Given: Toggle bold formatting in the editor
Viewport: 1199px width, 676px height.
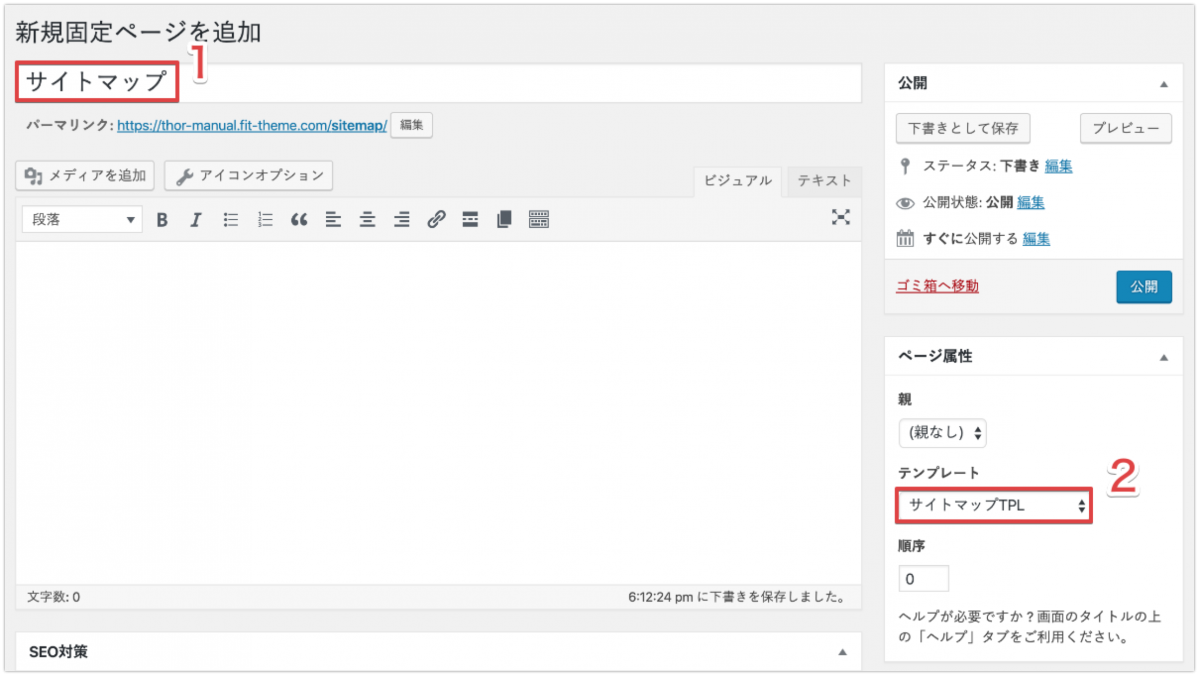Looking at the screenshot, I should click(x=162, y=220).
